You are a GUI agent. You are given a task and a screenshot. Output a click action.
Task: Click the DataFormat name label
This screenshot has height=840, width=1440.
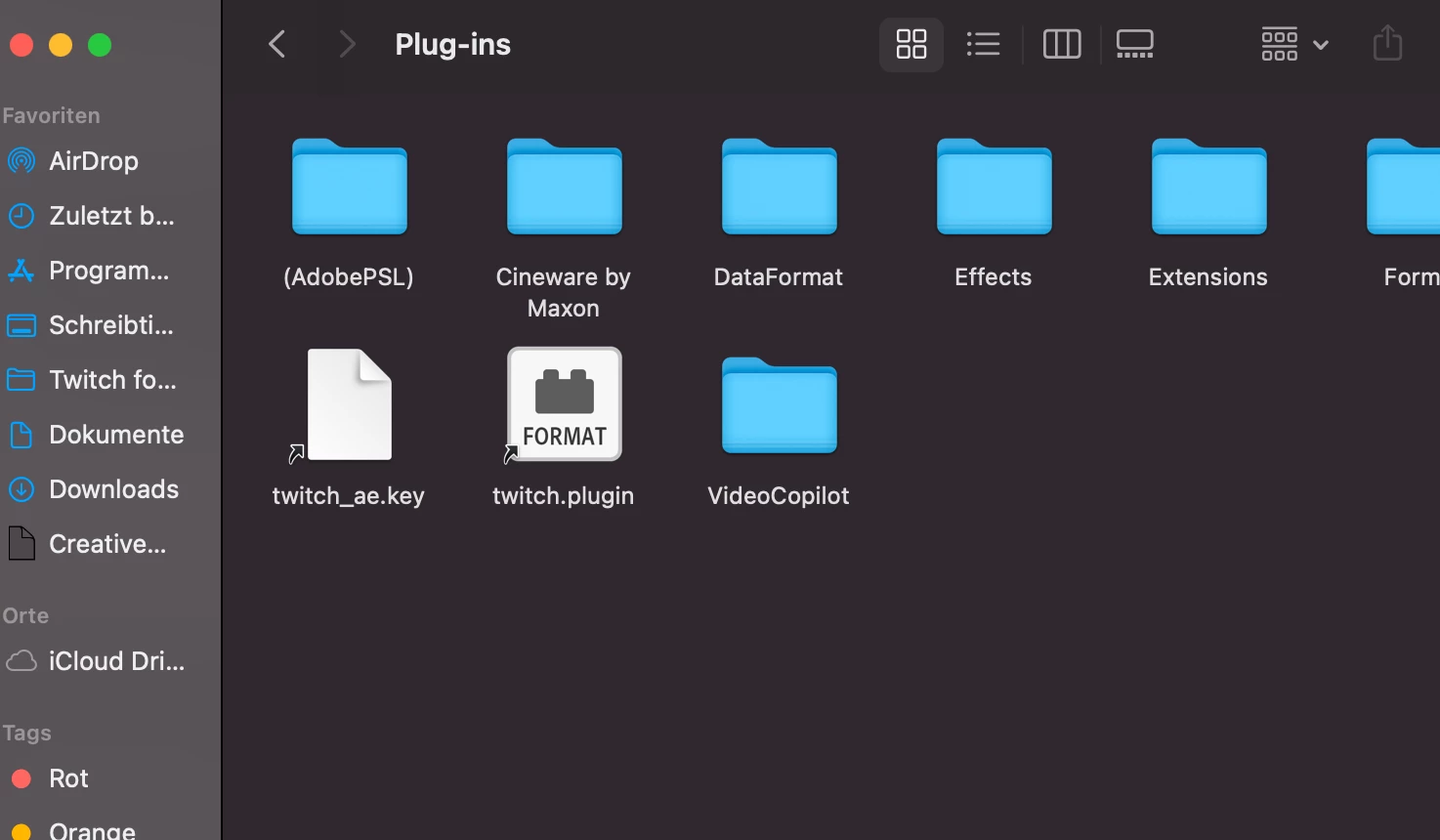[x=779, y=277]
